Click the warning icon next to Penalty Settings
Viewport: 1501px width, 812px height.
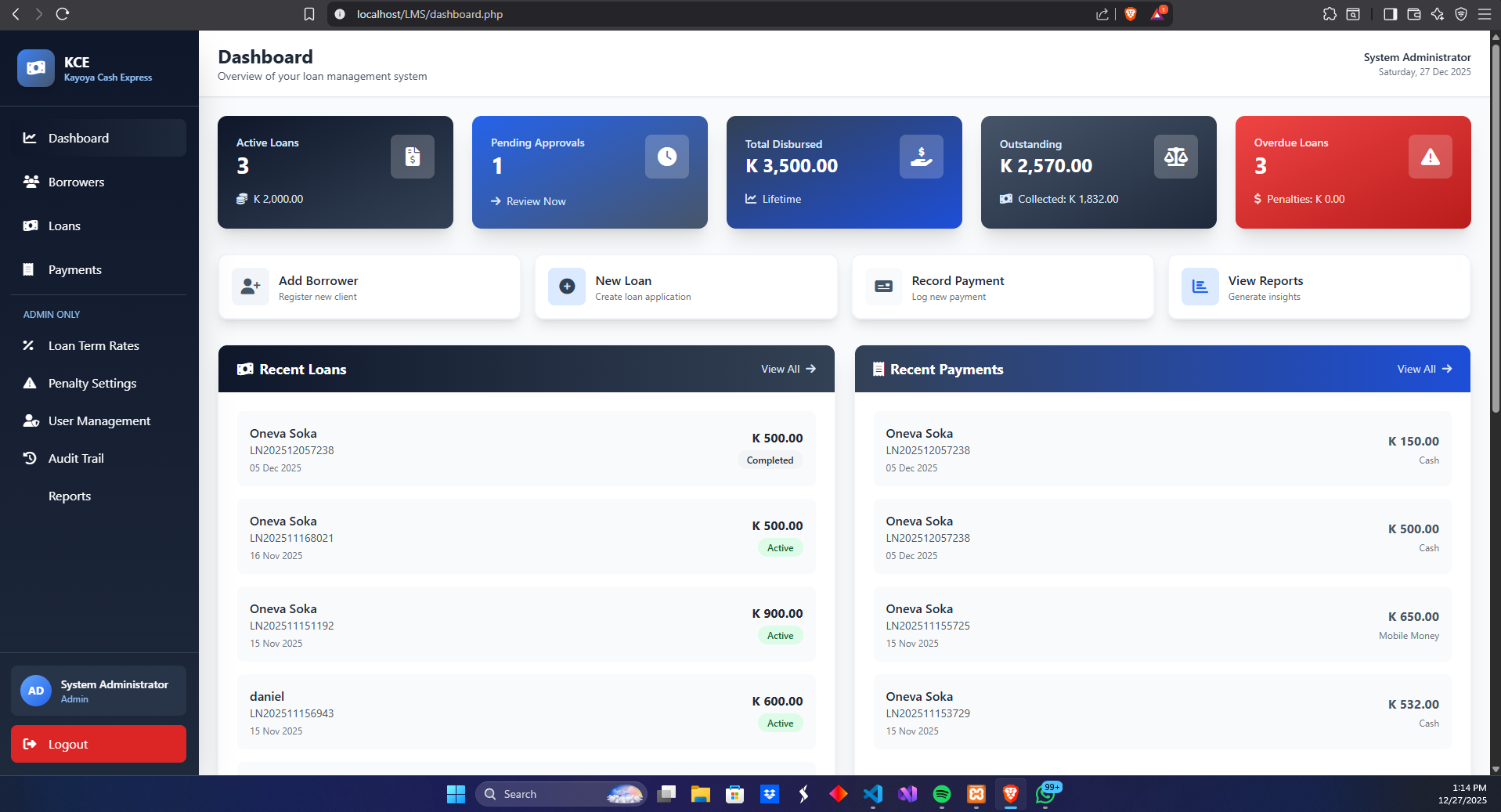(30, 383)
